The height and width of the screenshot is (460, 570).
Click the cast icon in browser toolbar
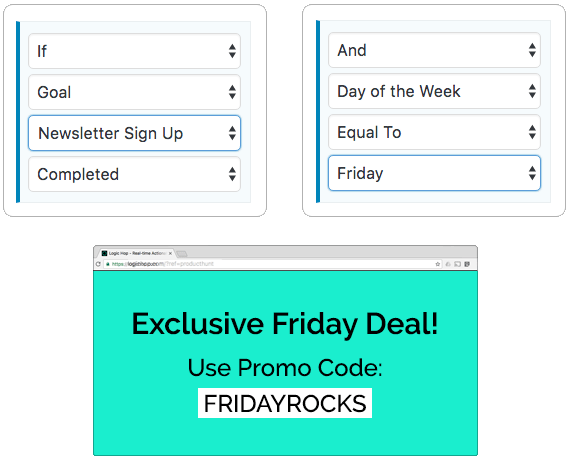click(458, 264)
